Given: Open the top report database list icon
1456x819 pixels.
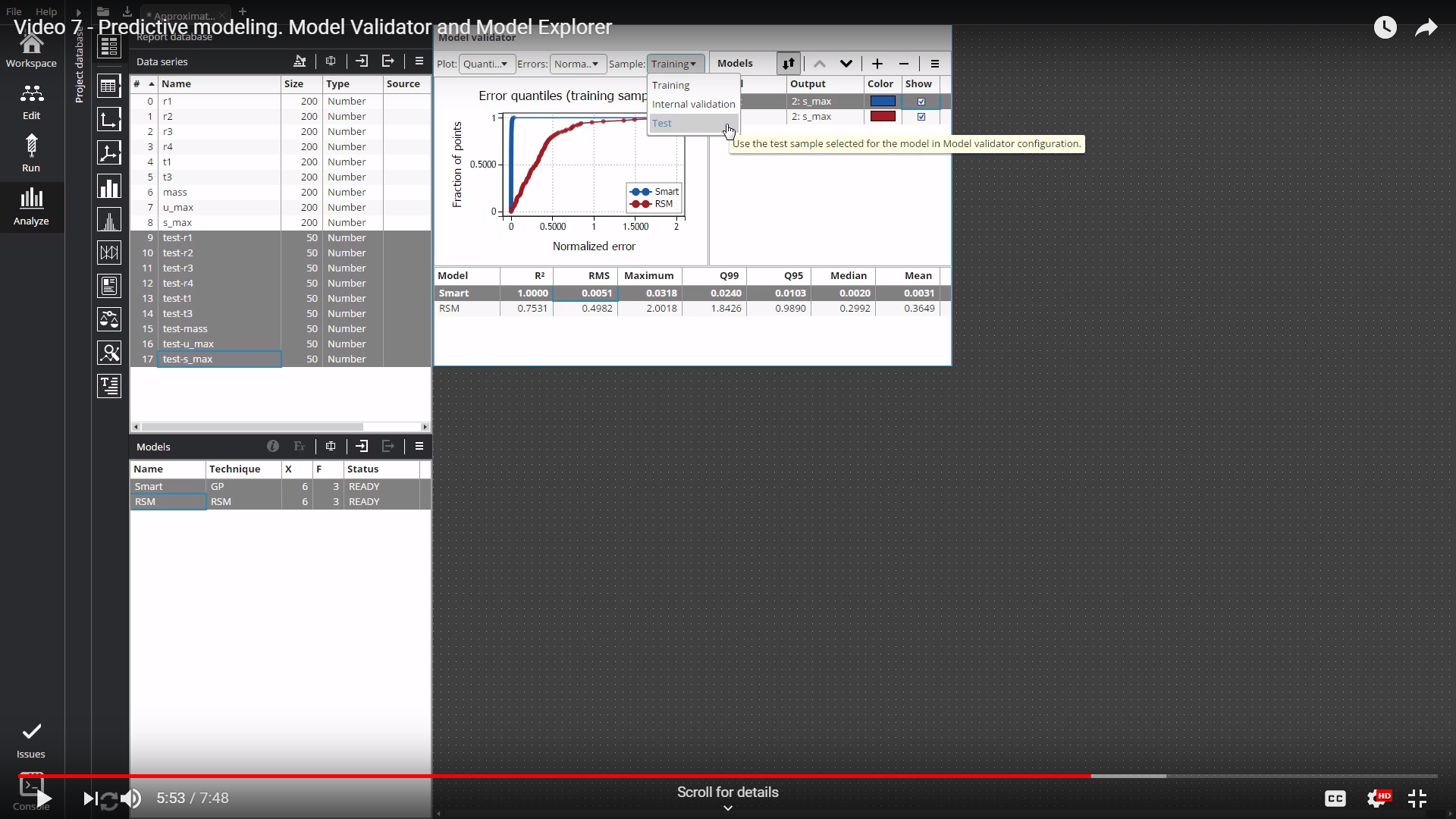Looking at the screenshot, I should pos(109,46).
